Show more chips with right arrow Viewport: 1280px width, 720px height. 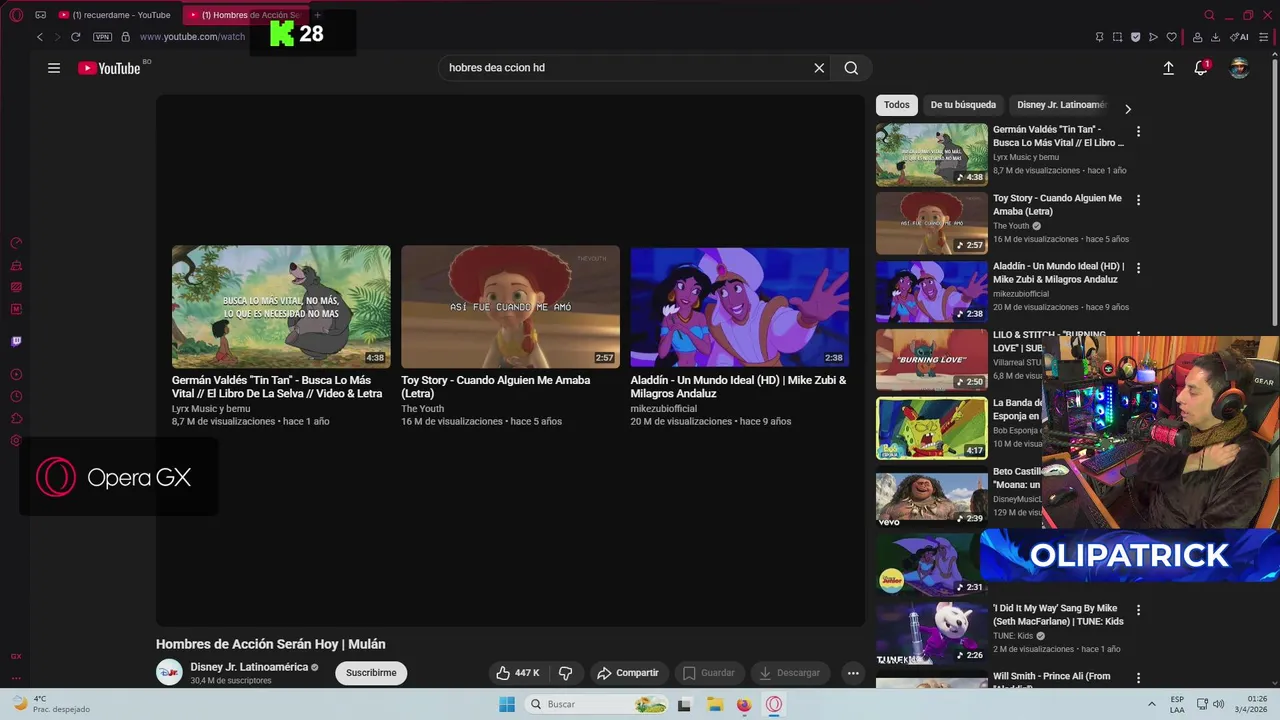click(1128, 109)
